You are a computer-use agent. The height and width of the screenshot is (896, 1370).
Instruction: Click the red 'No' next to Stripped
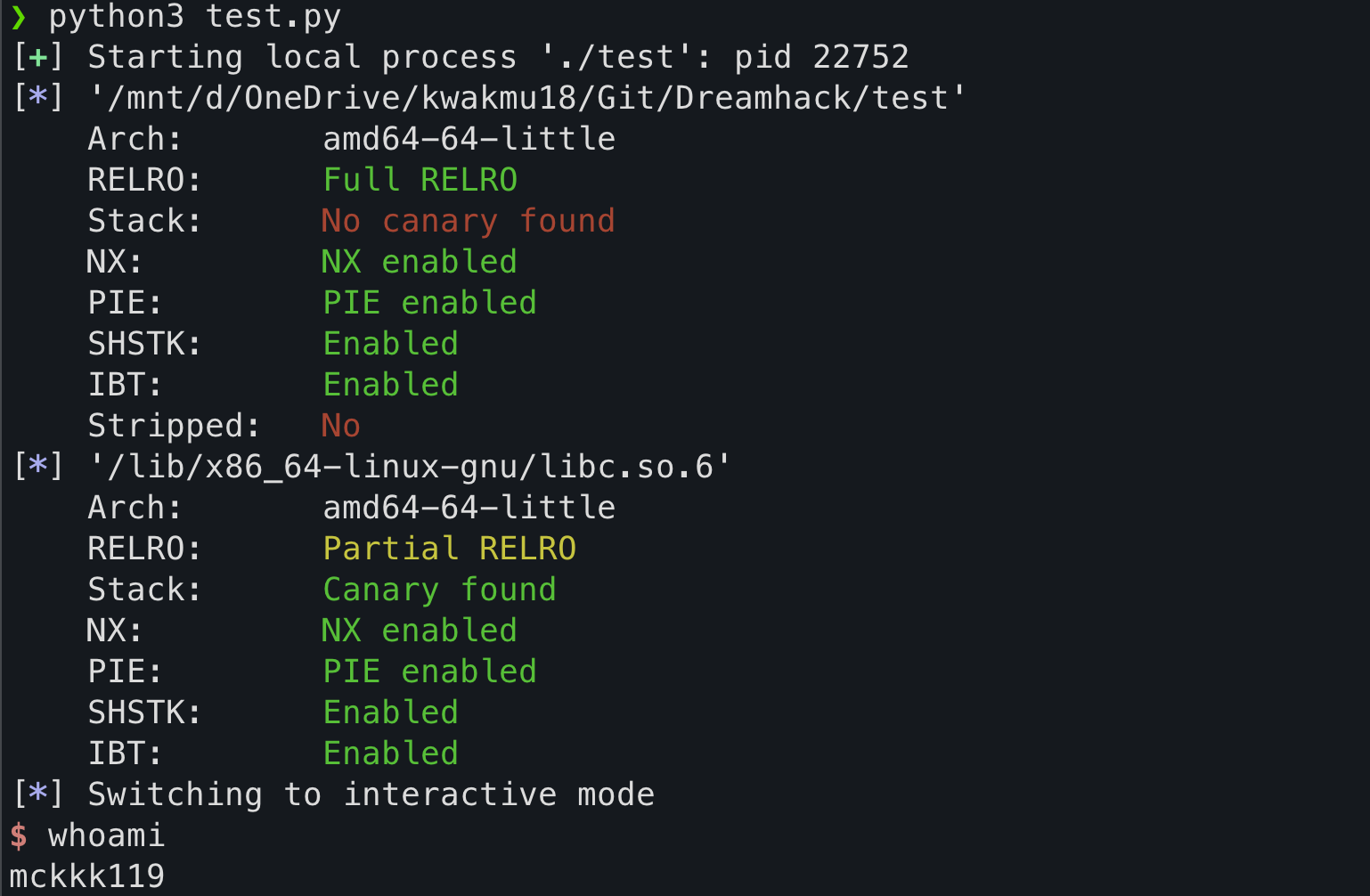[x=341, y=426]
